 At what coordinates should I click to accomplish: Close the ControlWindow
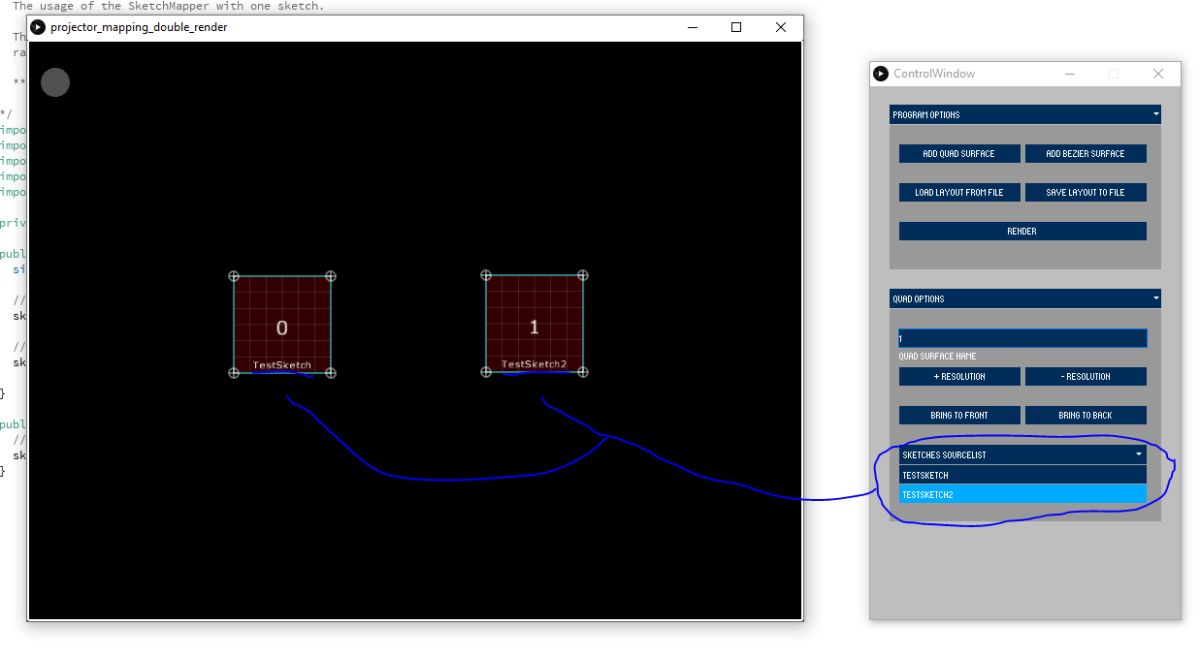[x=1158, y=74]
